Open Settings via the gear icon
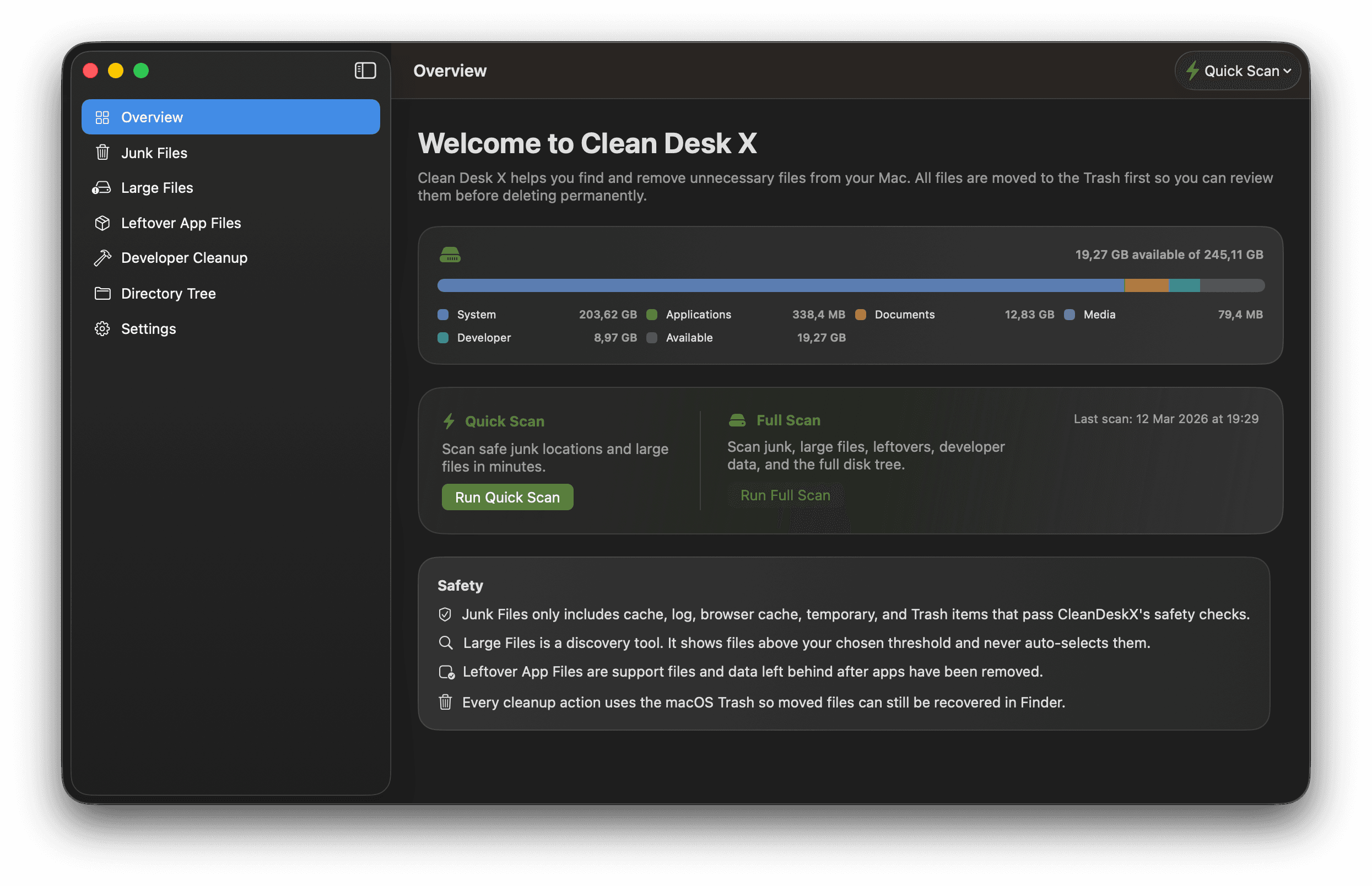 (102, 328)
